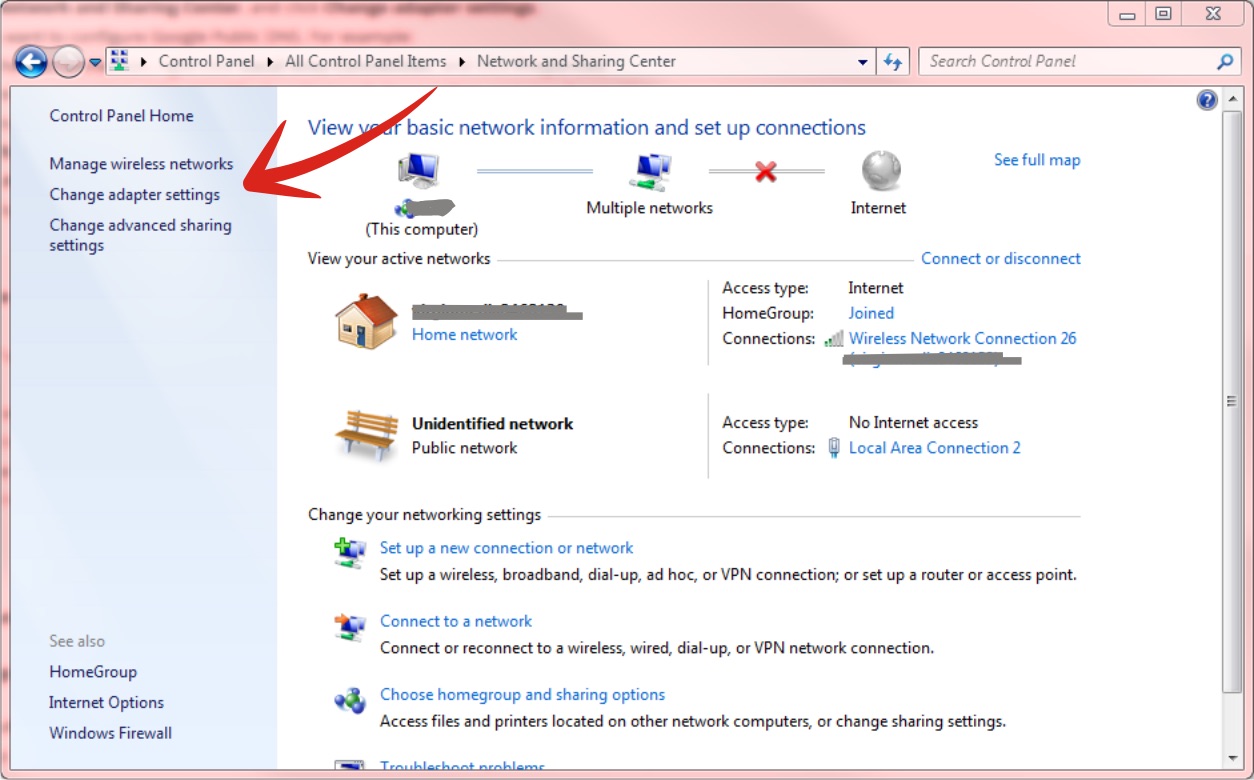The width and height of the screenshot is (1254, 780).
Task: Open Choose homegroup and sharing options
Action: 522,694
